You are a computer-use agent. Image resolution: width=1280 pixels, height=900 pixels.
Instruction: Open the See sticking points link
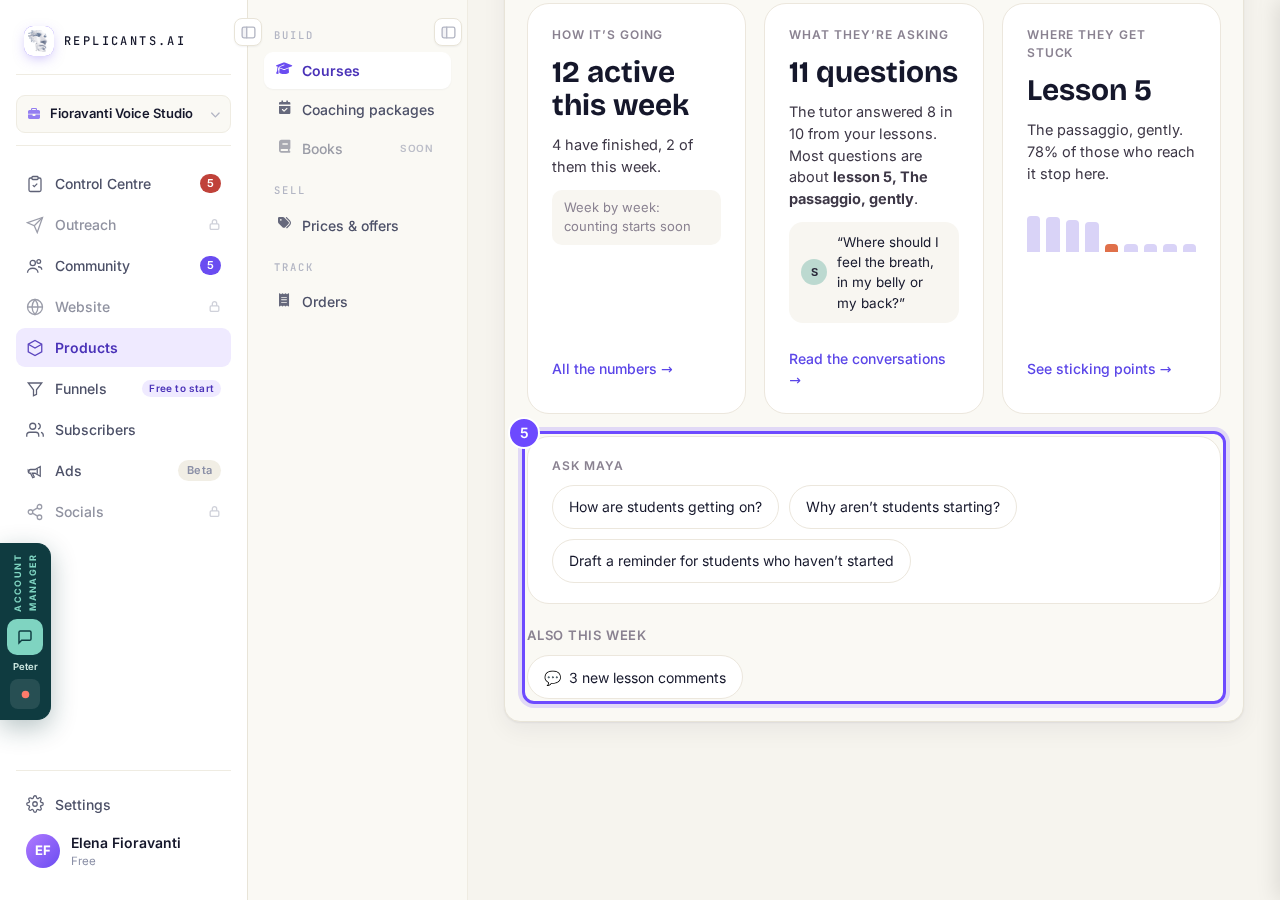point(1099,369)
